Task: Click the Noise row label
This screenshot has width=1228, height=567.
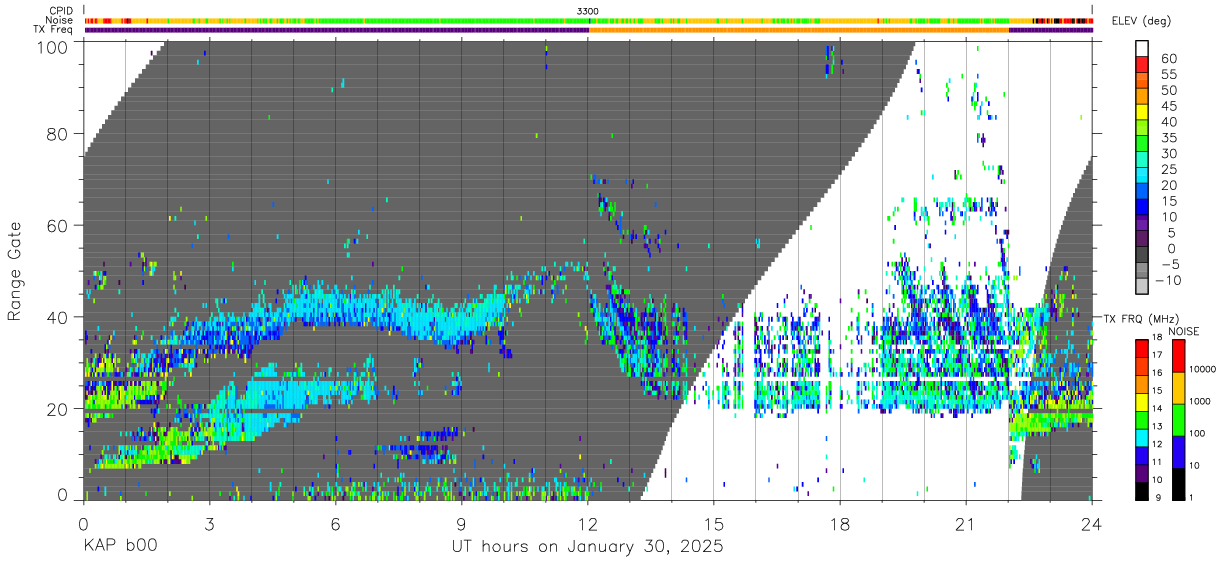Action: pos(59,20)
